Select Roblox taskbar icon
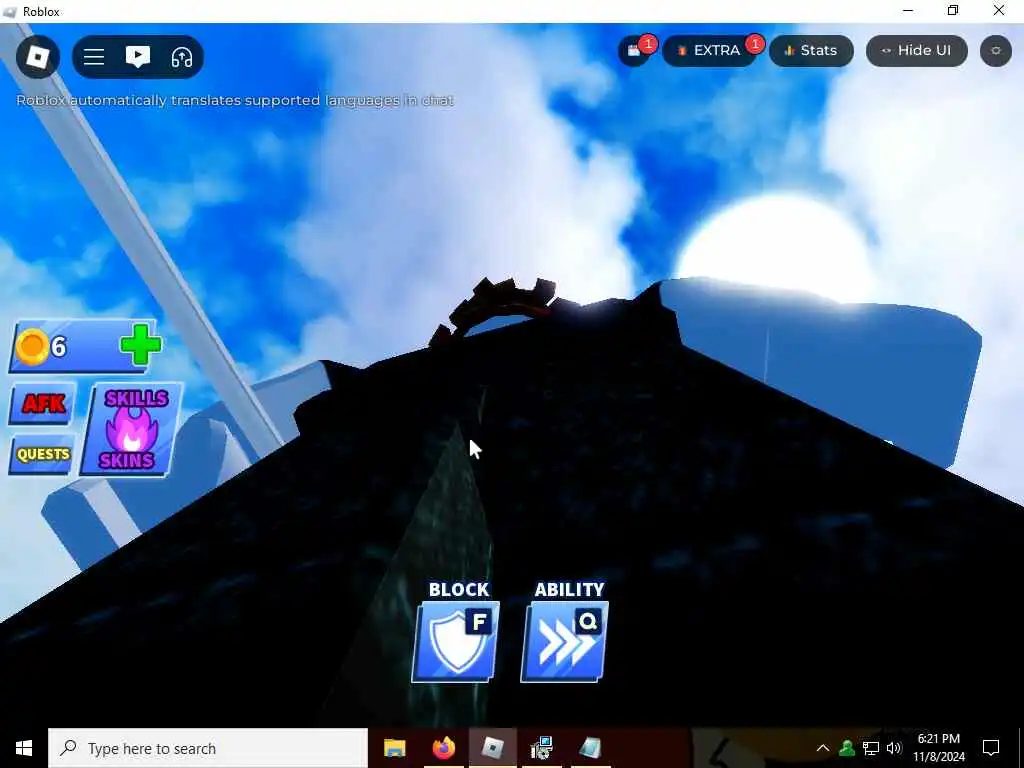The image size is (1024, 768). point(492,748)
